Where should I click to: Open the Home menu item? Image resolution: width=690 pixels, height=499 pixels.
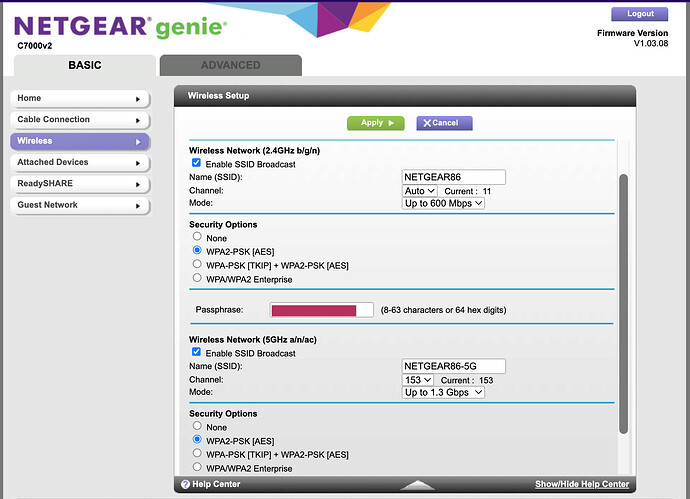tap(80, 99)
